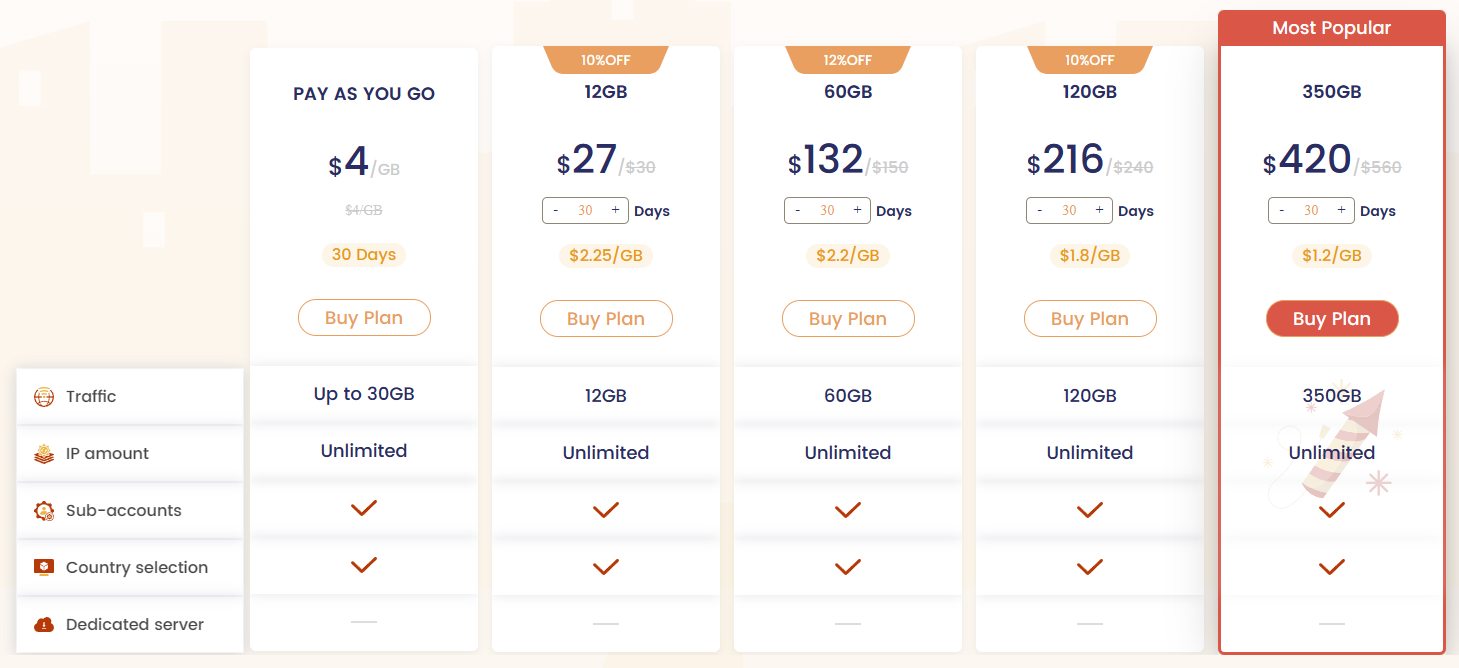Select the Dedicated server feature row label
Viewport: 1459px width, 668px height.
pos(134,625)
